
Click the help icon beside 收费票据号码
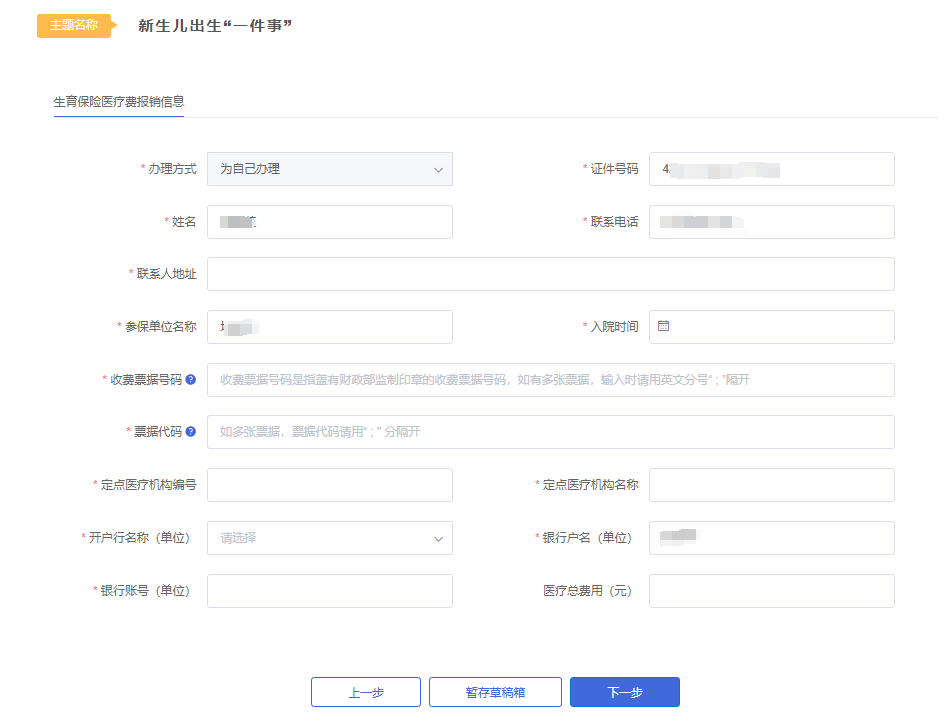(x=190, y=380)
